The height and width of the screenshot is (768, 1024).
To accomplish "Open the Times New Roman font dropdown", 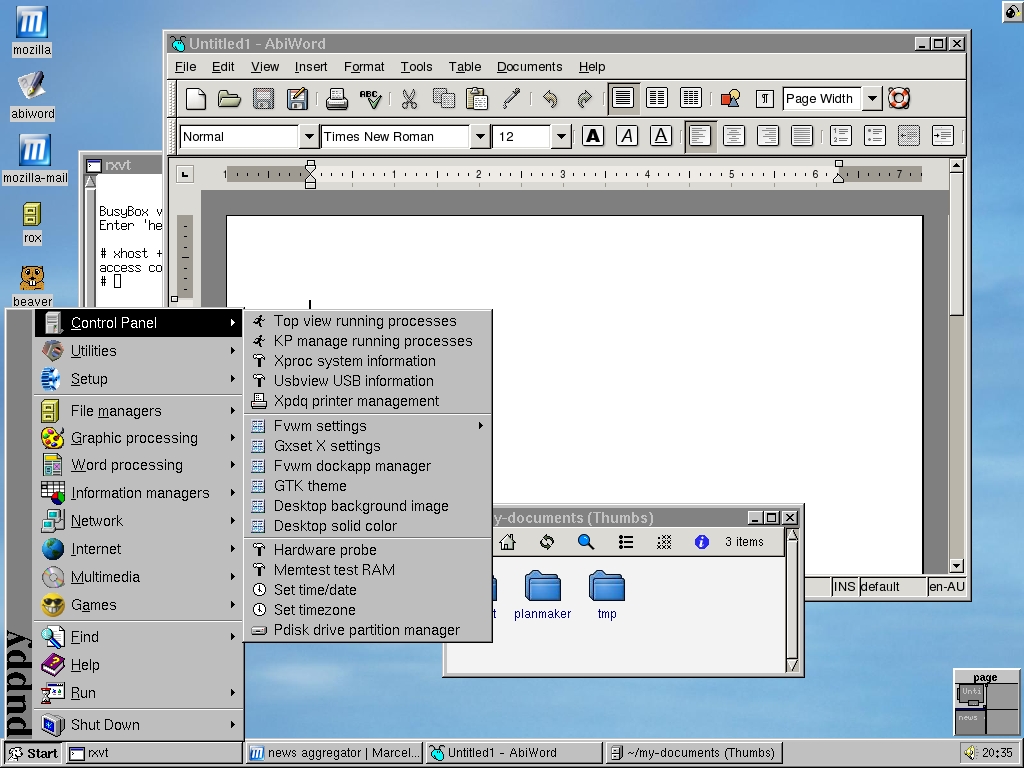I will click(480, 136).
